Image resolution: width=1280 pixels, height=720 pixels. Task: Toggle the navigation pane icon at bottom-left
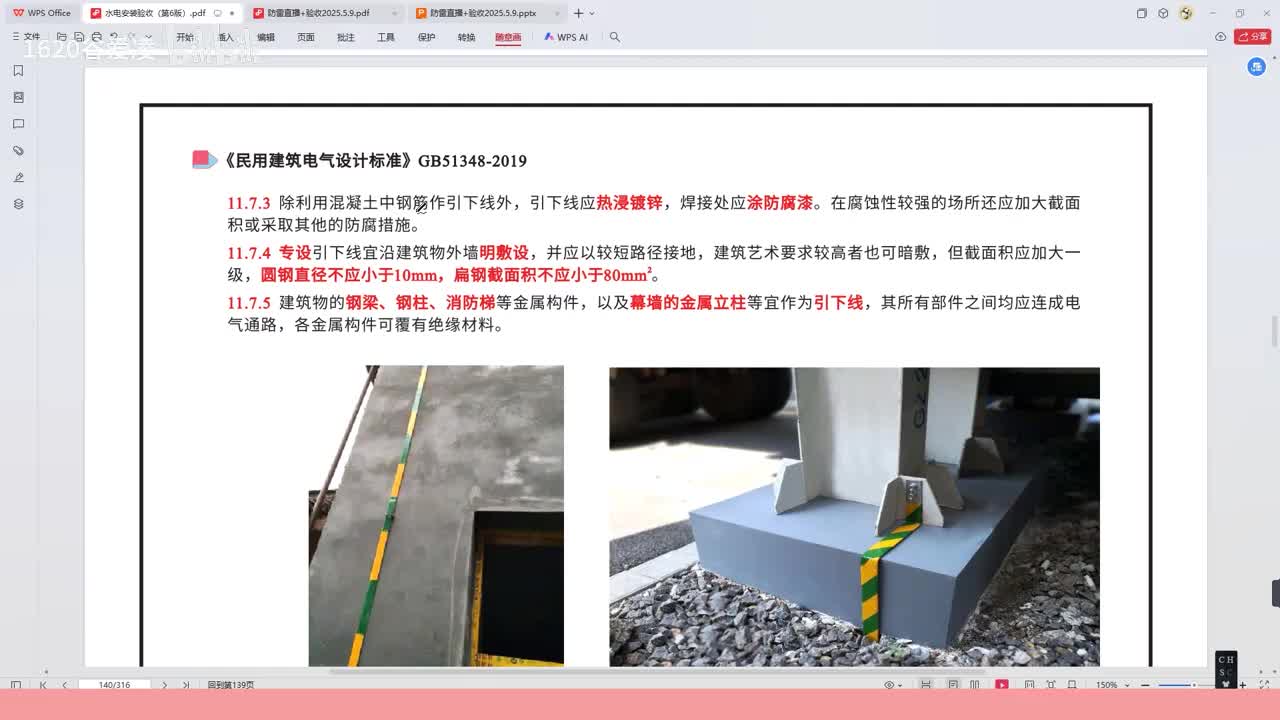tap(16, 685)
